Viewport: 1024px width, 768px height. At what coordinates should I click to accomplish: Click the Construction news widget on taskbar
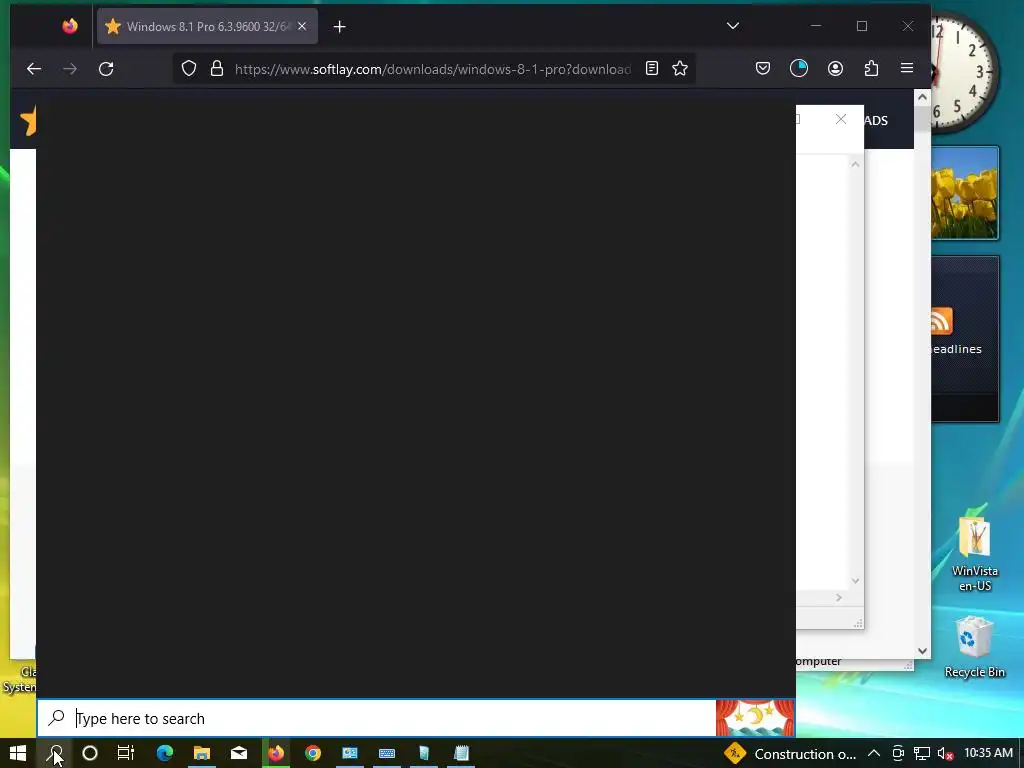point(790,754)
